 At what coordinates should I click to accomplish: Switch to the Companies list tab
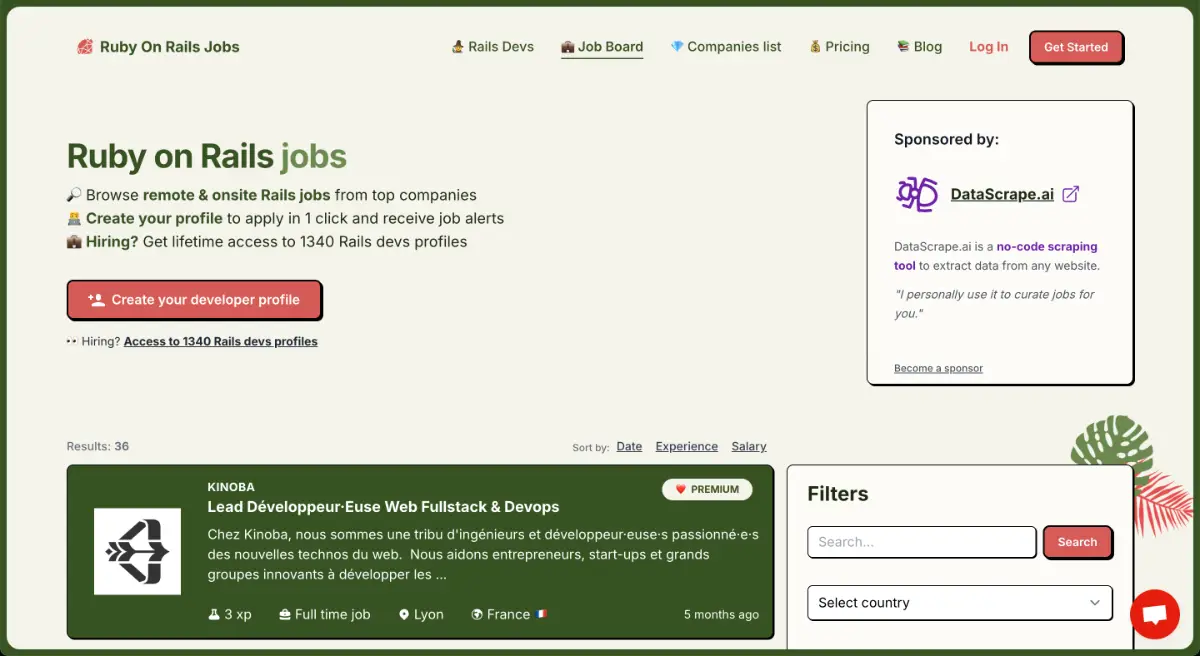[x=726, y=46]
